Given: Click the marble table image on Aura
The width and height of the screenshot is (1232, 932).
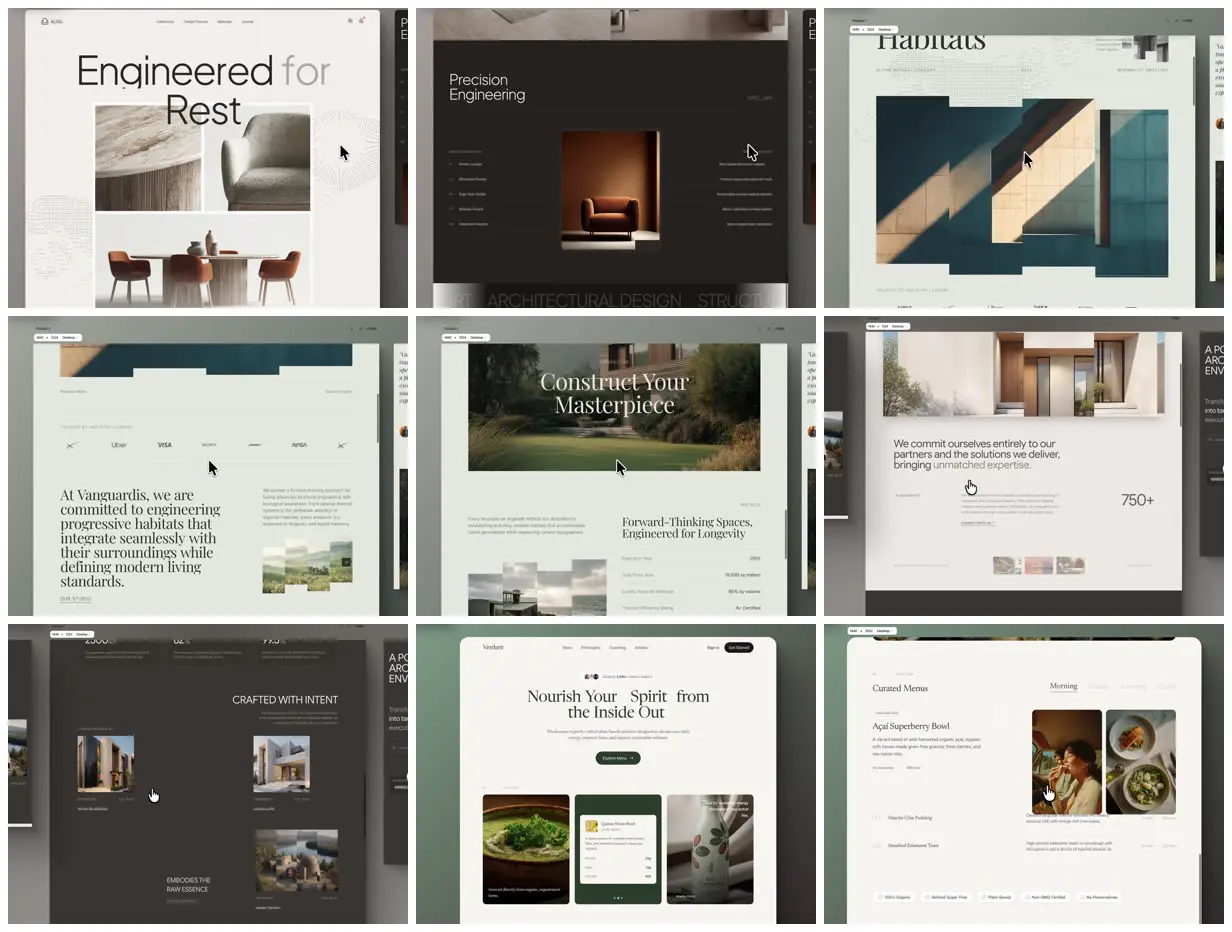Looking at the screenshot, I should coord(148,158).
